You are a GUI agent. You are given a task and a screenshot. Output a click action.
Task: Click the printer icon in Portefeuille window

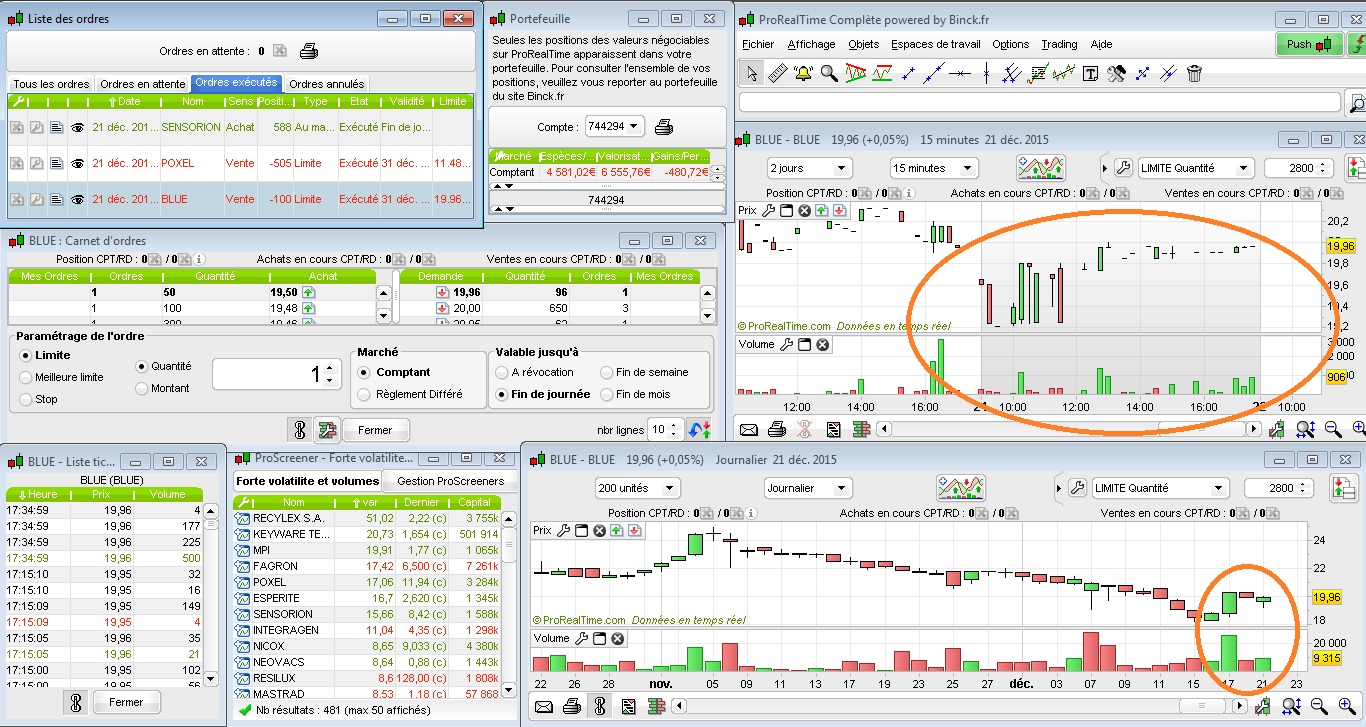pos(664,127)
